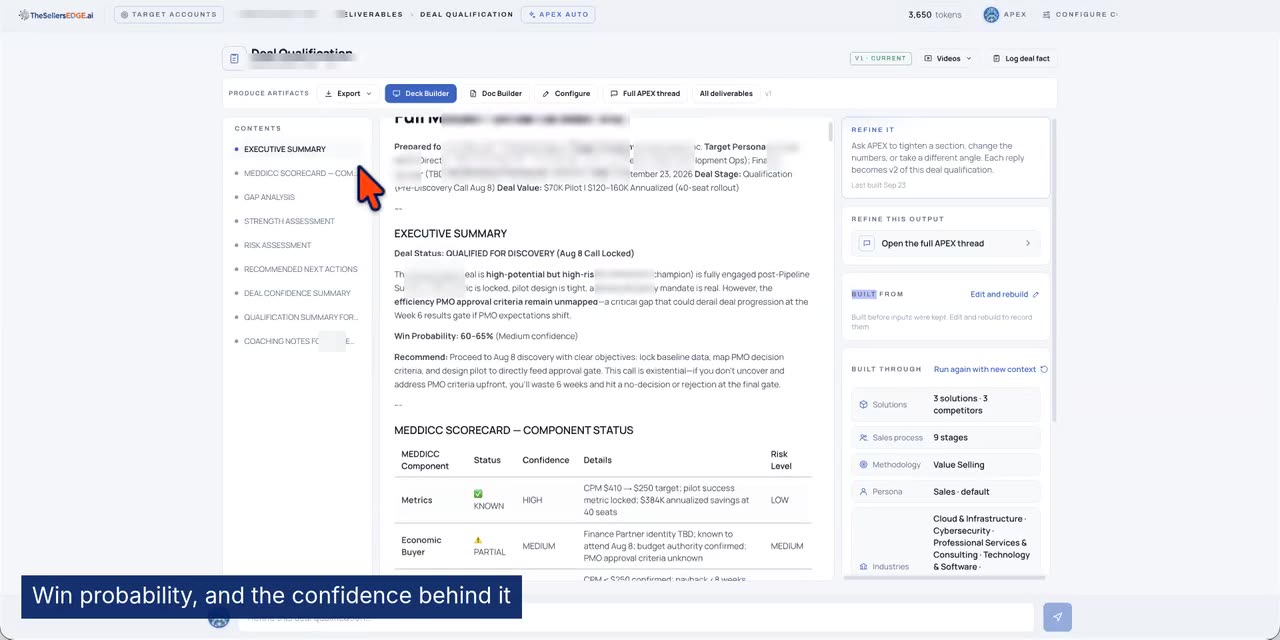The height and width of the screenshot is (640, 1280).
Task: Click the send arrow icon in chat bar
Action: (1057, 617)
